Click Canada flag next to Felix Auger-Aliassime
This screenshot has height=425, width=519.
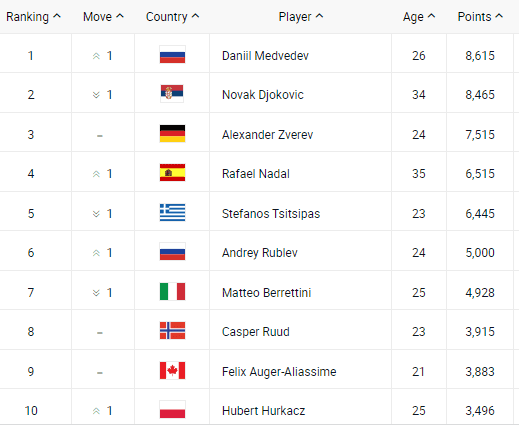172,371
